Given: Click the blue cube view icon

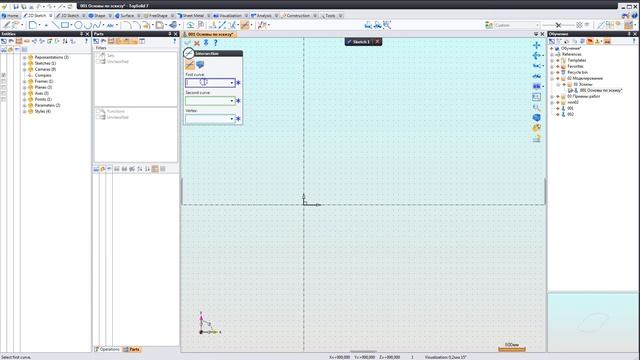Looking at the screenshot, I should pos(536,118).
